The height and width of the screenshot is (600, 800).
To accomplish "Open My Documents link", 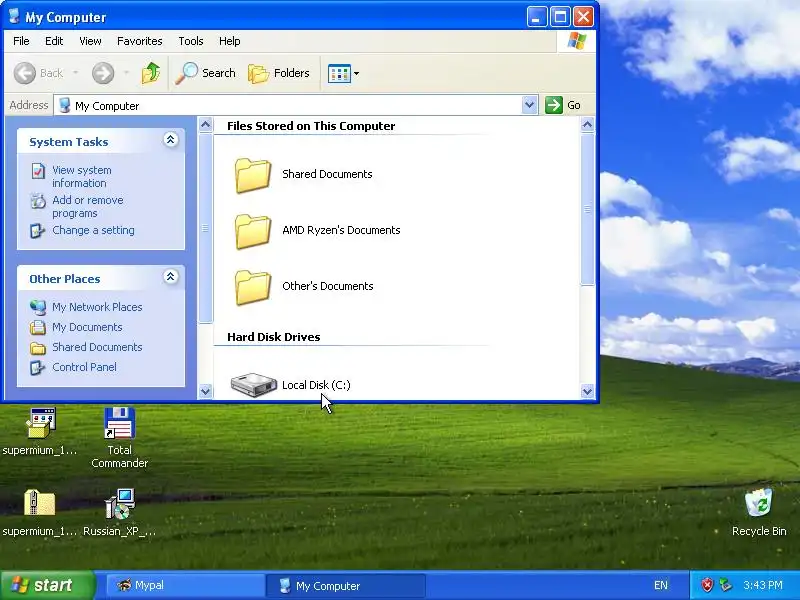I will pyautogui.click(x=87, y=327).
